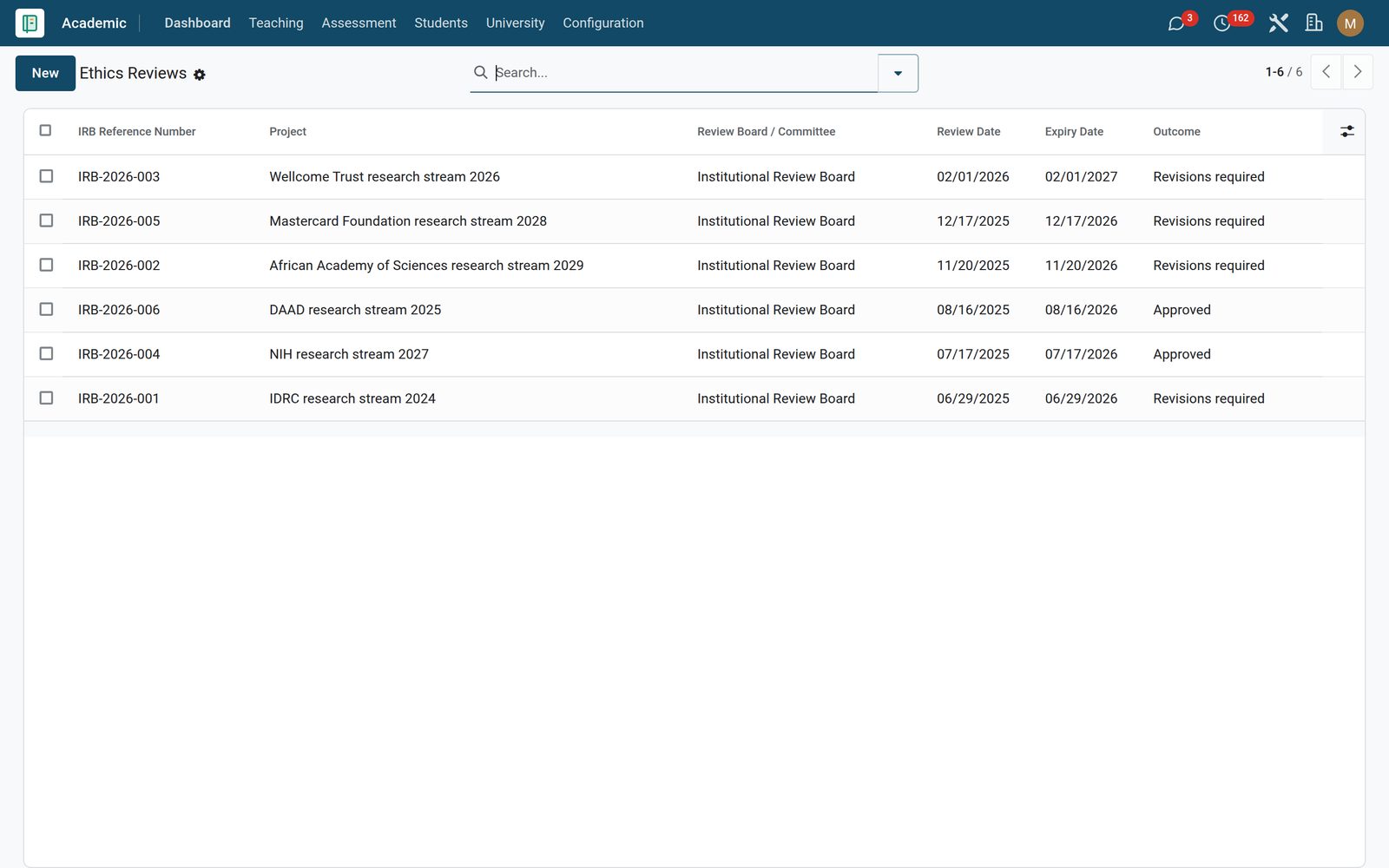The width and height of the screenshot is (1389, 868).
Task: Click the 1-6 / 6 pager counter
Action: point(1283,72)
